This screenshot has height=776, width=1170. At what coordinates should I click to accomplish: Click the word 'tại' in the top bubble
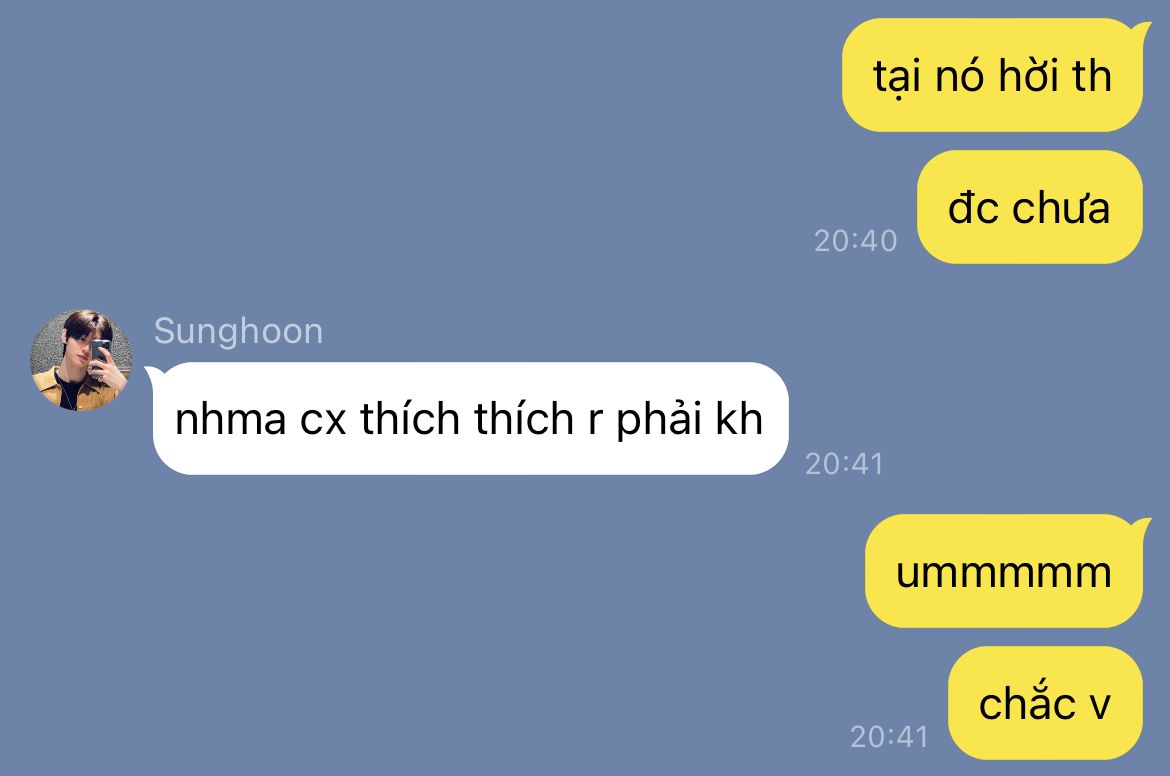coord(896,78)
